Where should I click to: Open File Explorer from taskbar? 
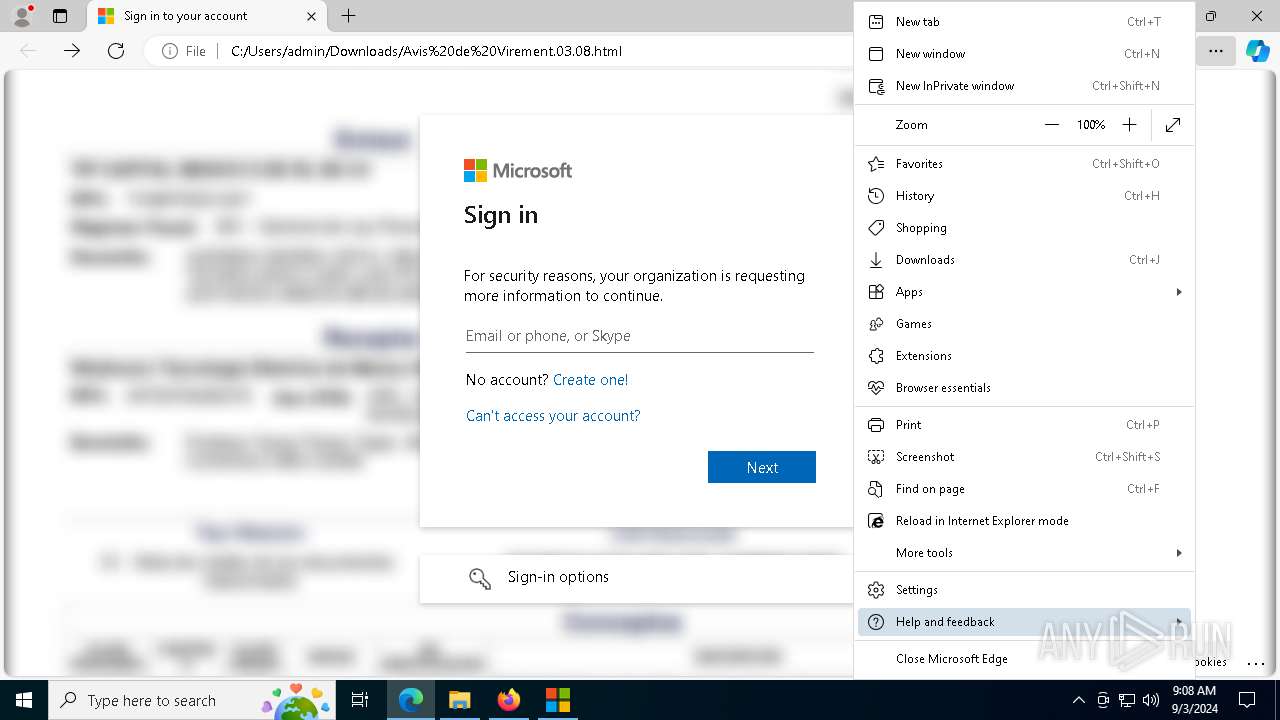pyautogui.click(x=459, y=700)
